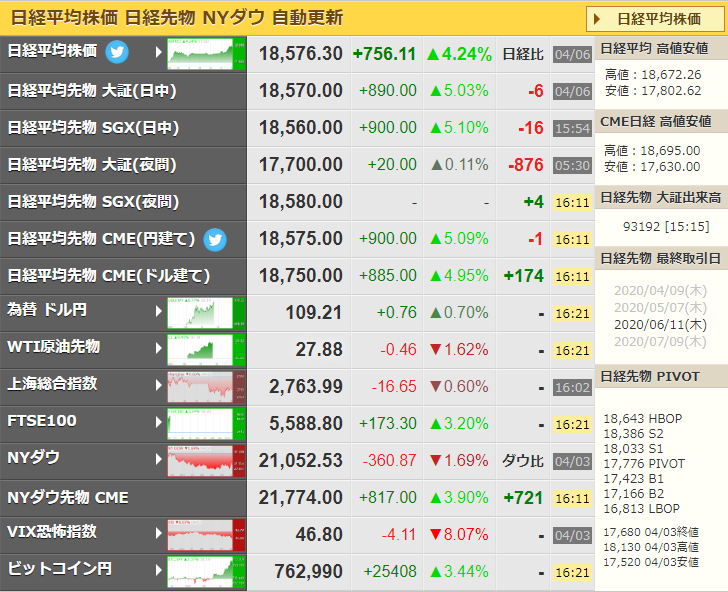Open the ビットコイン円 mini chart thumbnail
Image resolution: width=728 pixels, height=592 pixels.
pos(206,572)
